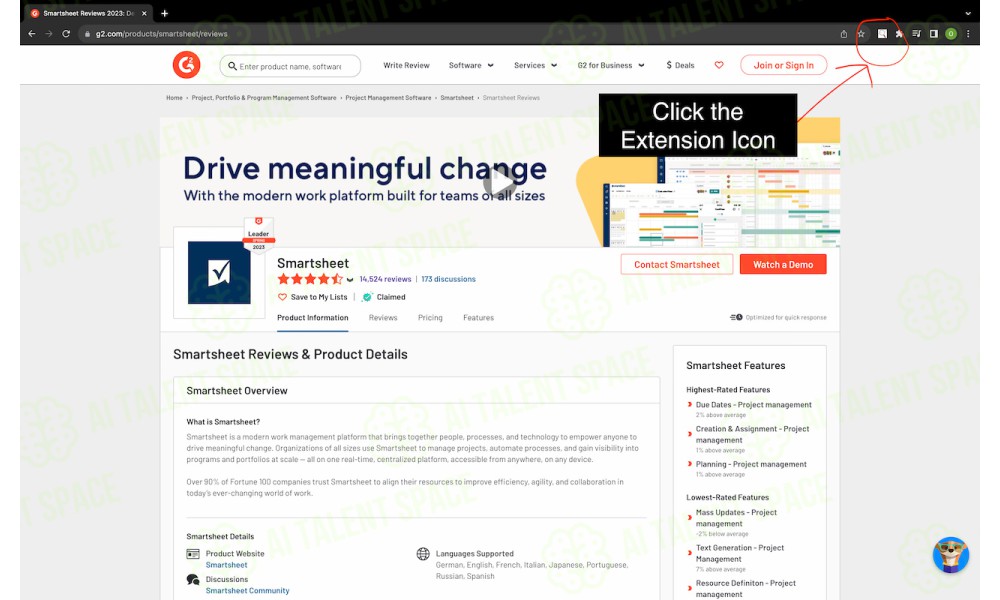Reload the page with the refresh icon
1000x600 pixels.
66,34
